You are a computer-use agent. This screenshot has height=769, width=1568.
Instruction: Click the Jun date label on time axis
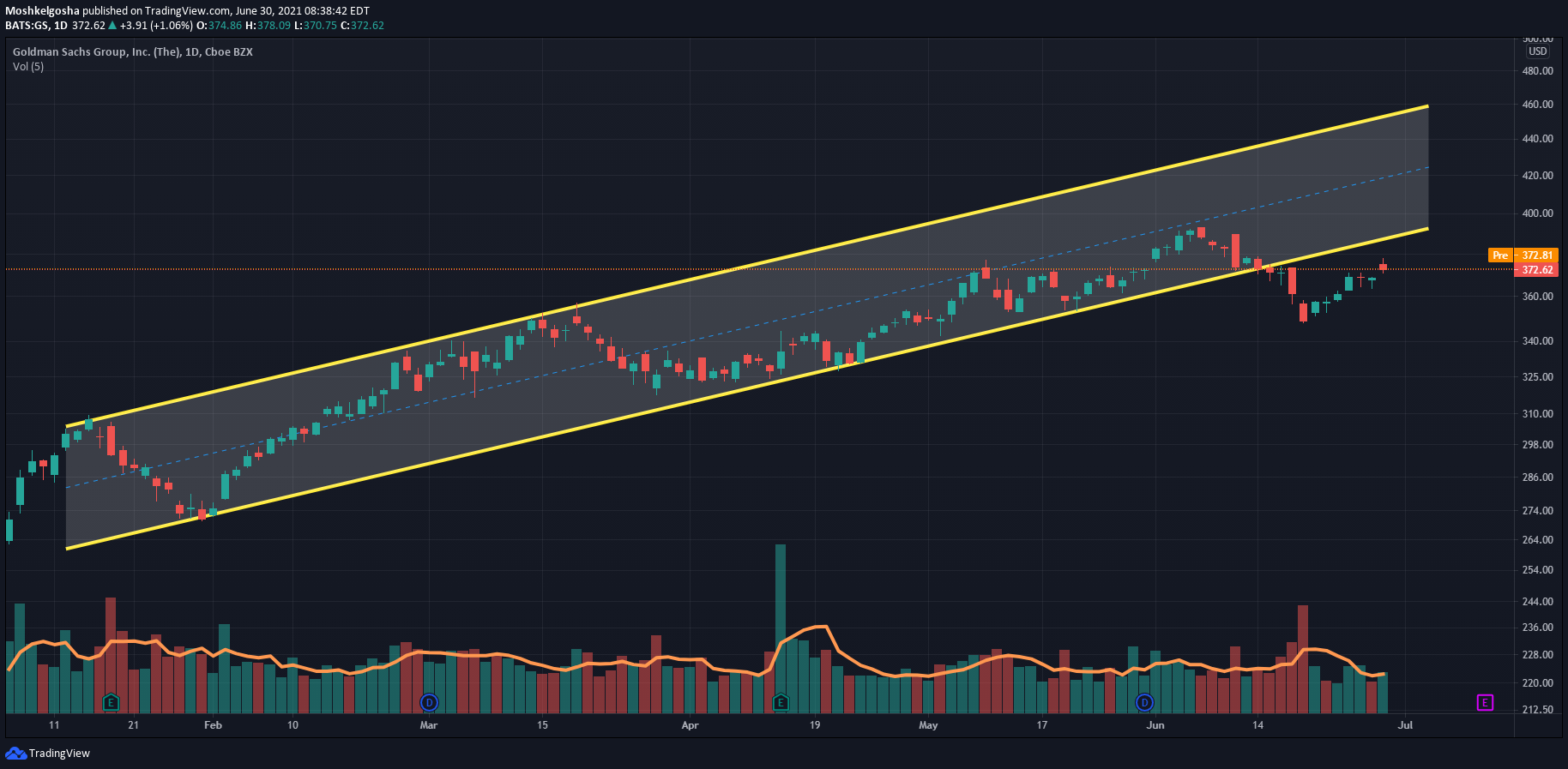tap(1155, 725)
